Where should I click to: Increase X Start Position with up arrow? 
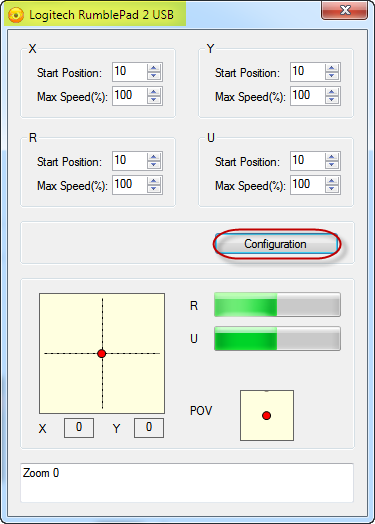pyautogui.click(x=154, y=68)
